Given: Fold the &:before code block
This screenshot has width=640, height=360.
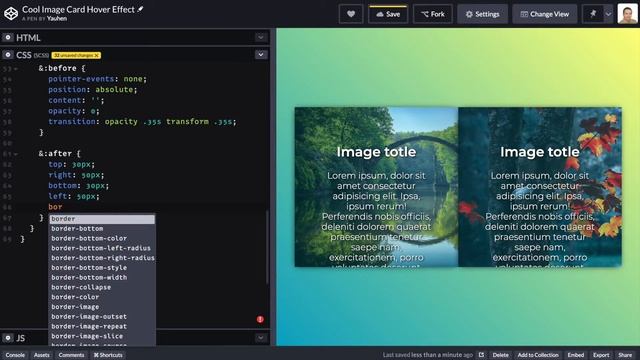Looking at the screenshot, I should pos(16,69).
